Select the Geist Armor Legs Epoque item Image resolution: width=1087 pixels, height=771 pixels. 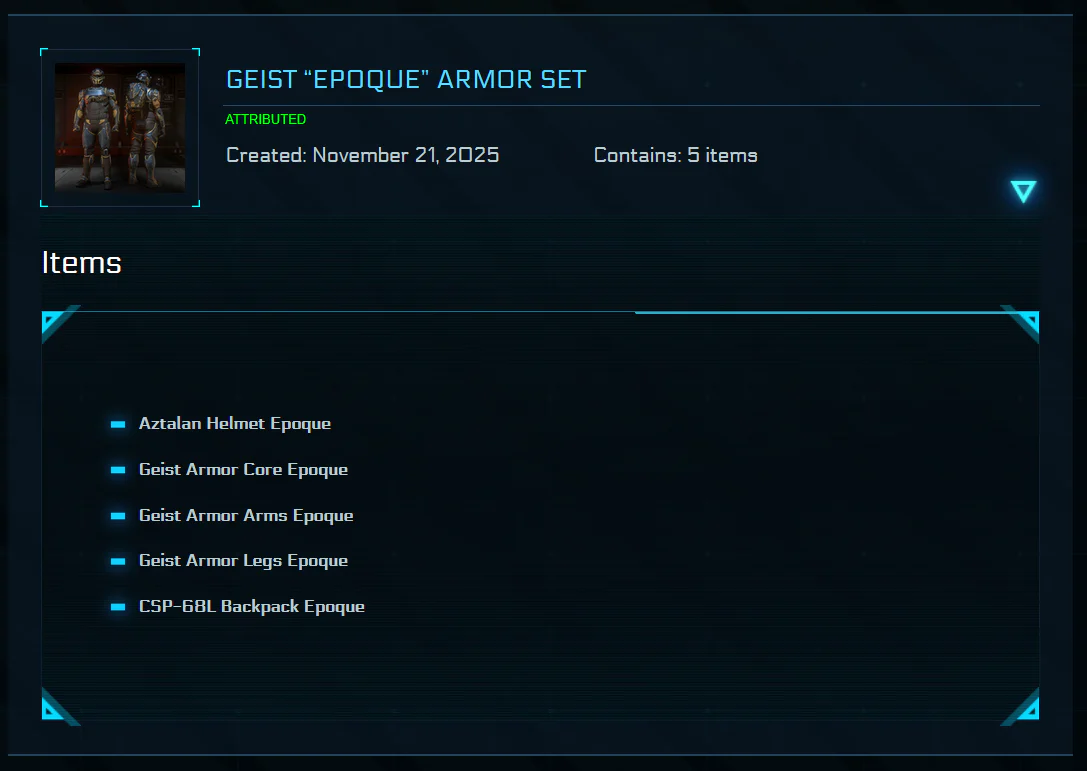point(243,560)
